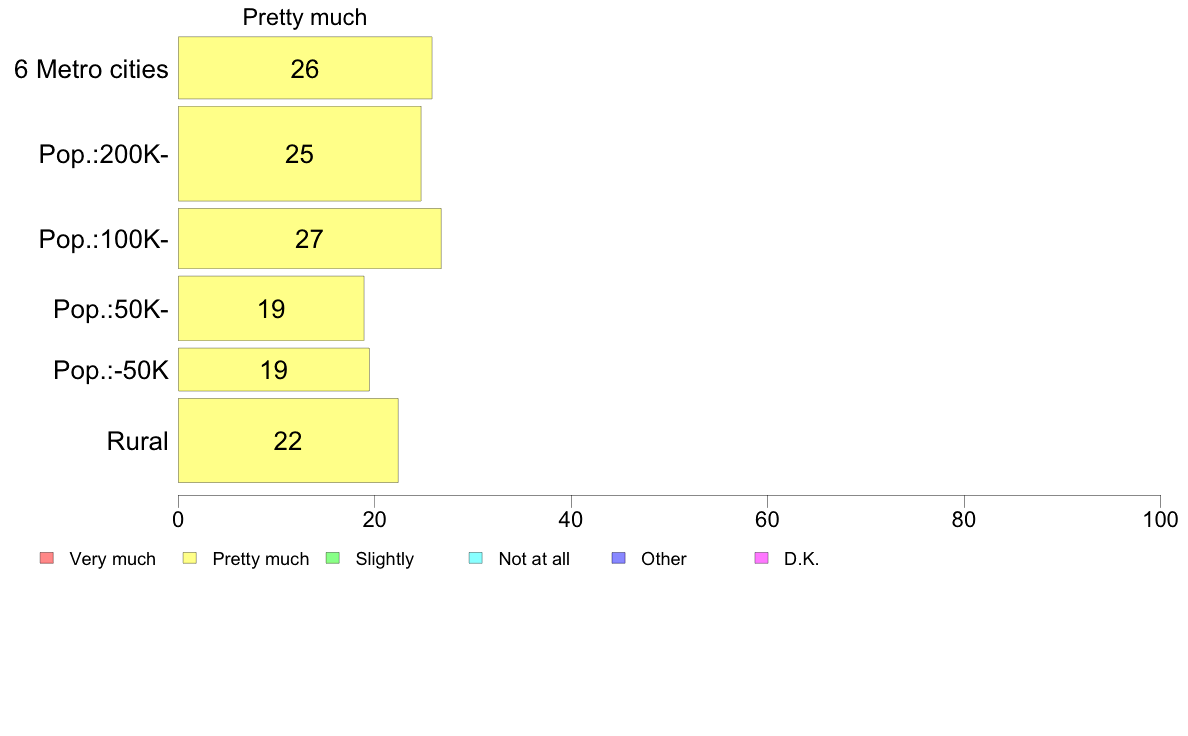1188x736 pixels.
Task: Click the Rural row label
Action: point(137,441)
